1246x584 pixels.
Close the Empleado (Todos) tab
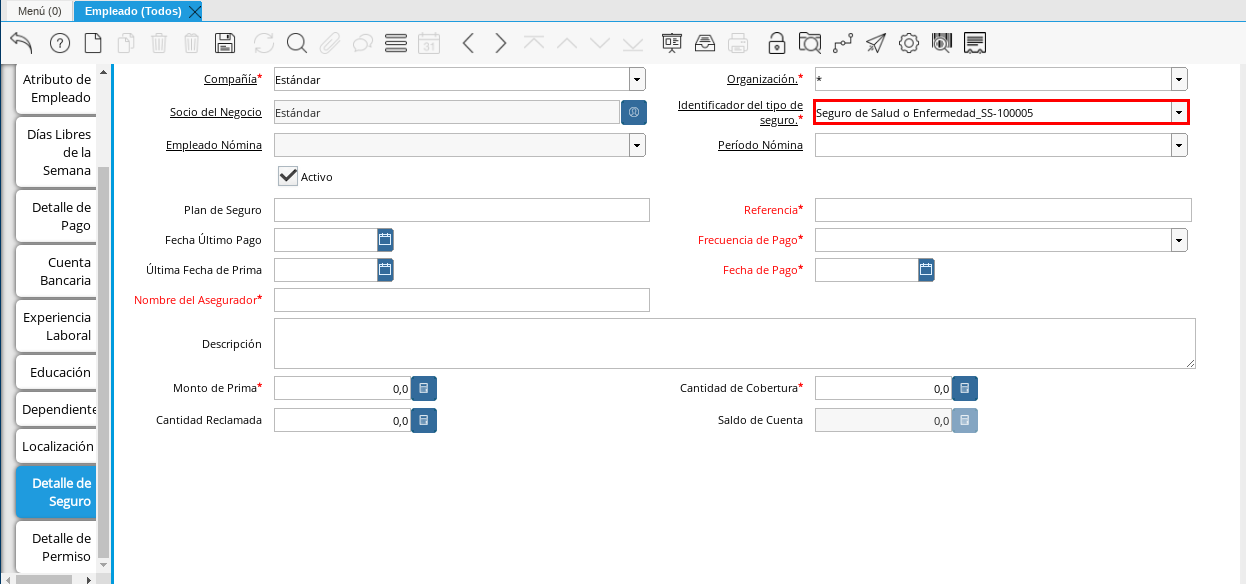pos(195,11)
